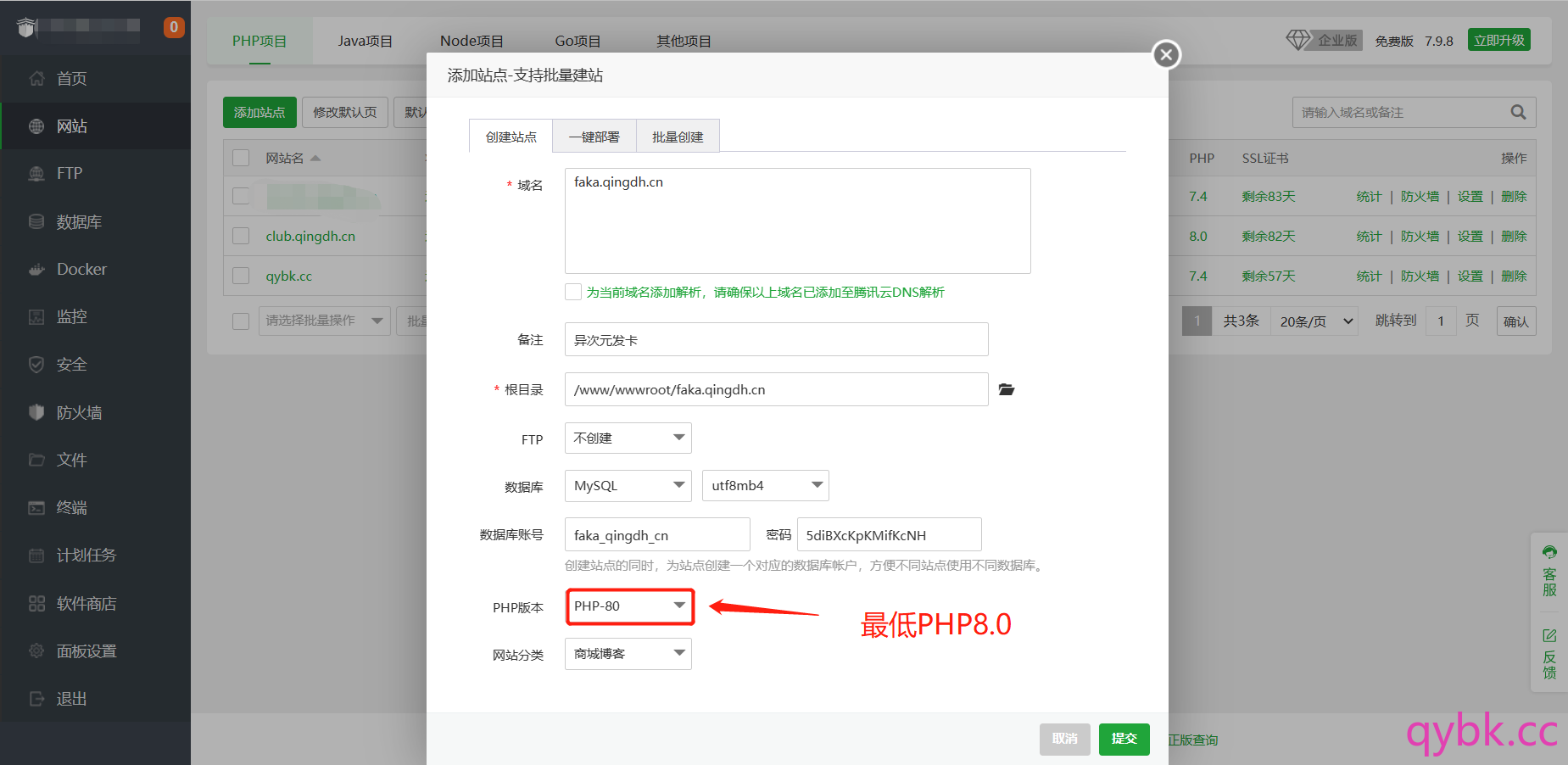This screenshot has width=1568, height=765.
Task: Open 反馈 feedback widget
Action: 1549,653
